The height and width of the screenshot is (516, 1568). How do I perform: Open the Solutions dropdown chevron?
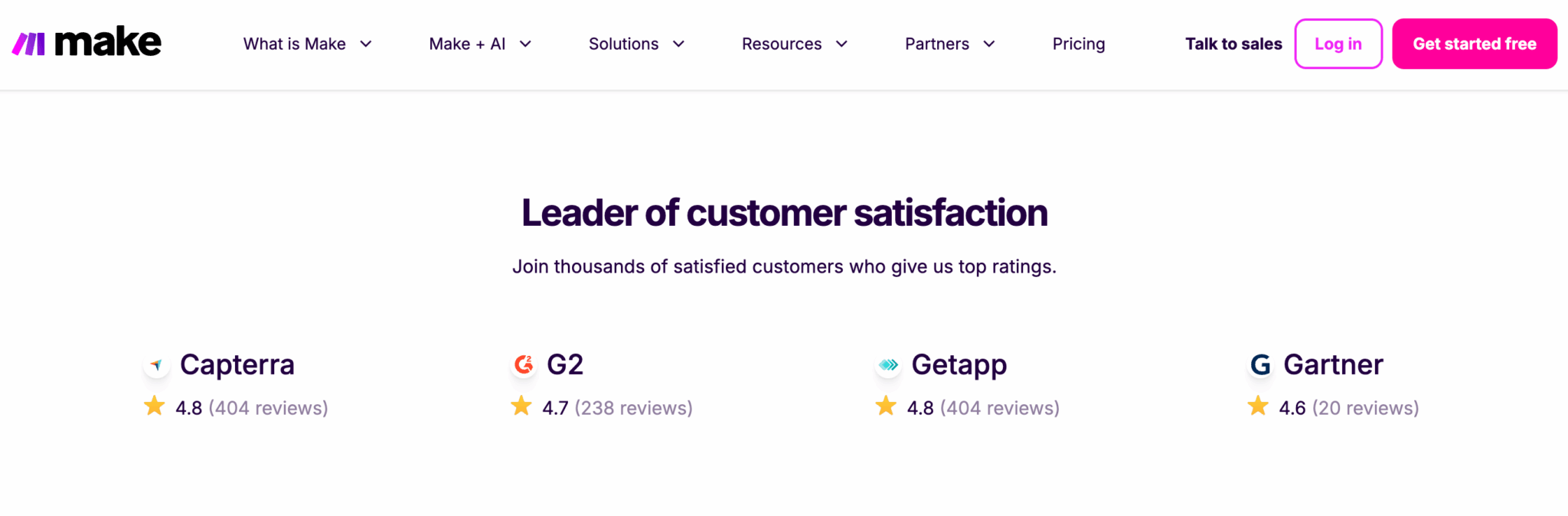(x=678, y=44)
